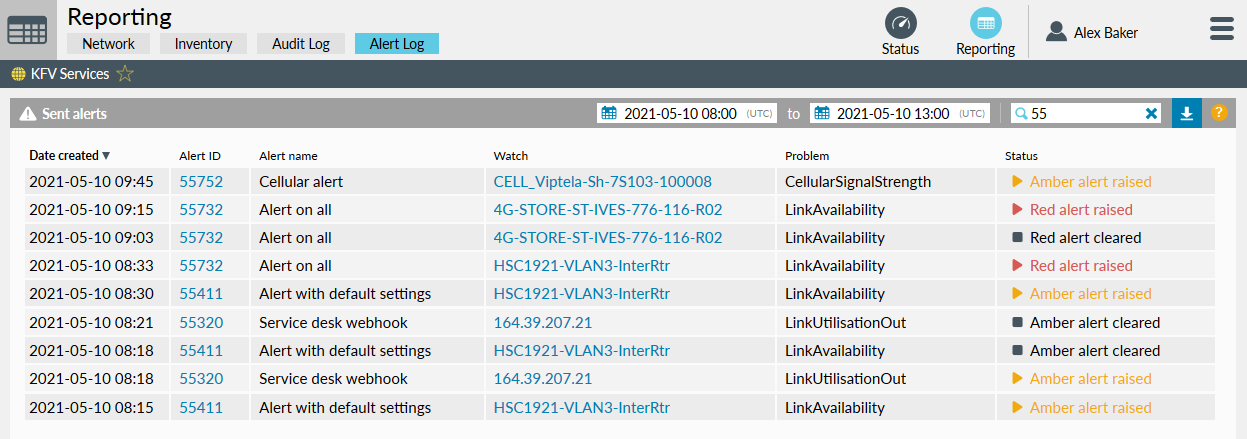Viewport: 1247px width, 439px height.
Task: Click the Alex Baker user icon
Action: pyautogui.click(x=1056, y=32)
